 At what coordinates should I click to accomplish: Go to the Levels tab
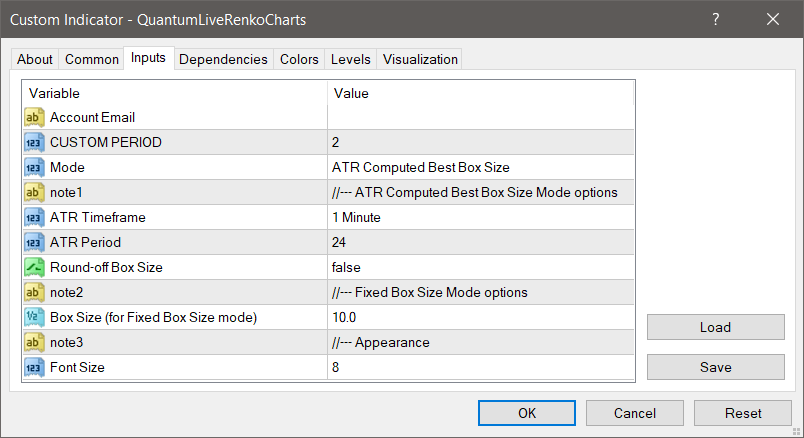click(x=351, y=59)
